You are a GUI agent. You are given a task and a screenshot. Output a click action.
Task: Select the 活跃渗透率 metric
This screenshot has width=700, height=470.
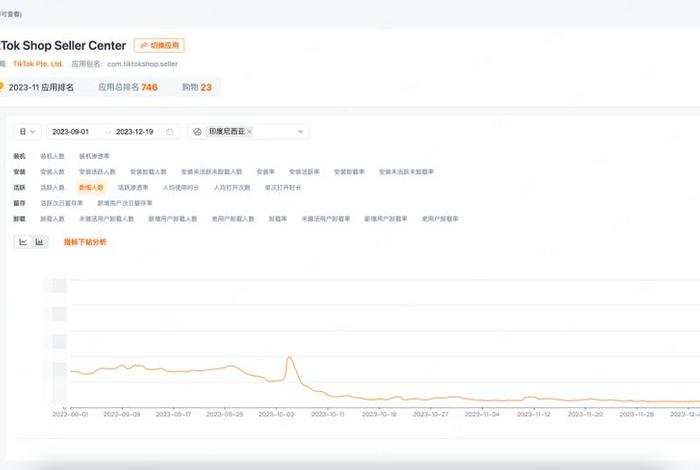click(x=133, y=187)
